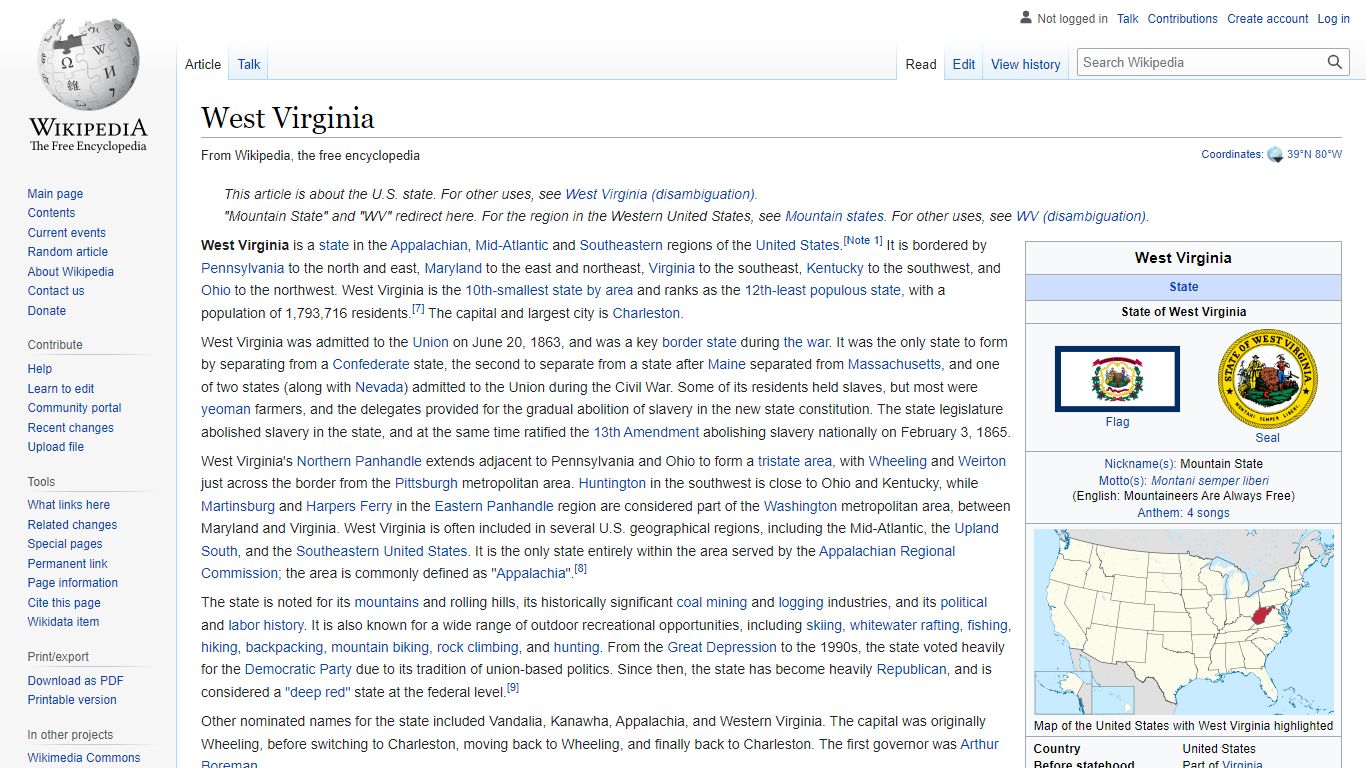Follow the Appalachian link

429,245
